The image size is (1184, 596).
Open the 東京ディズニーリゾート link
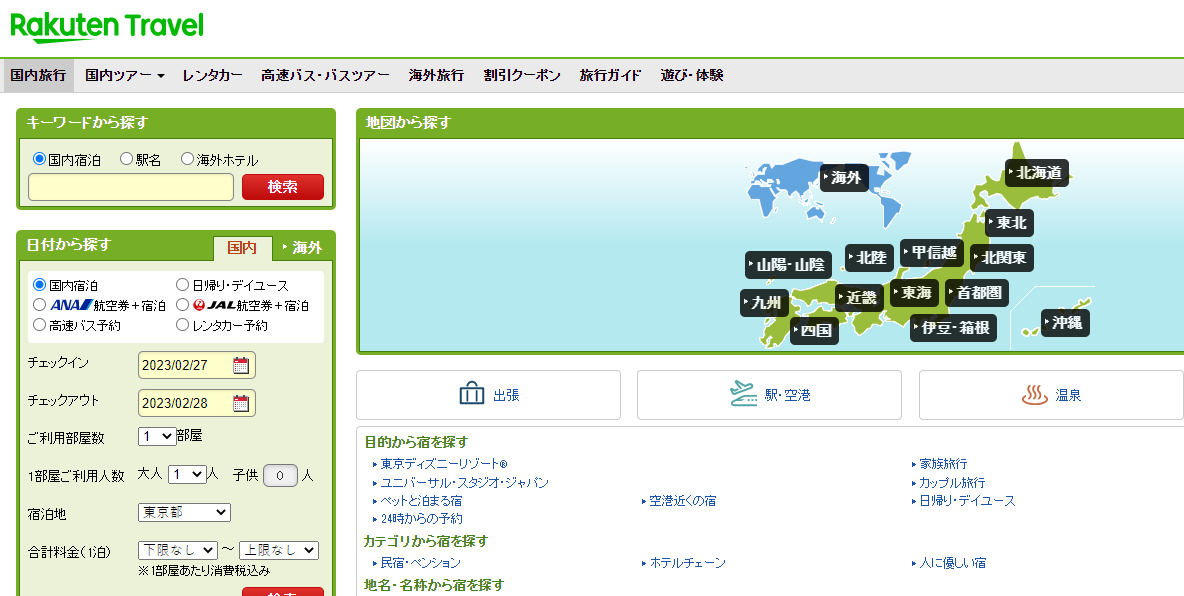click(x=444, y=464)
